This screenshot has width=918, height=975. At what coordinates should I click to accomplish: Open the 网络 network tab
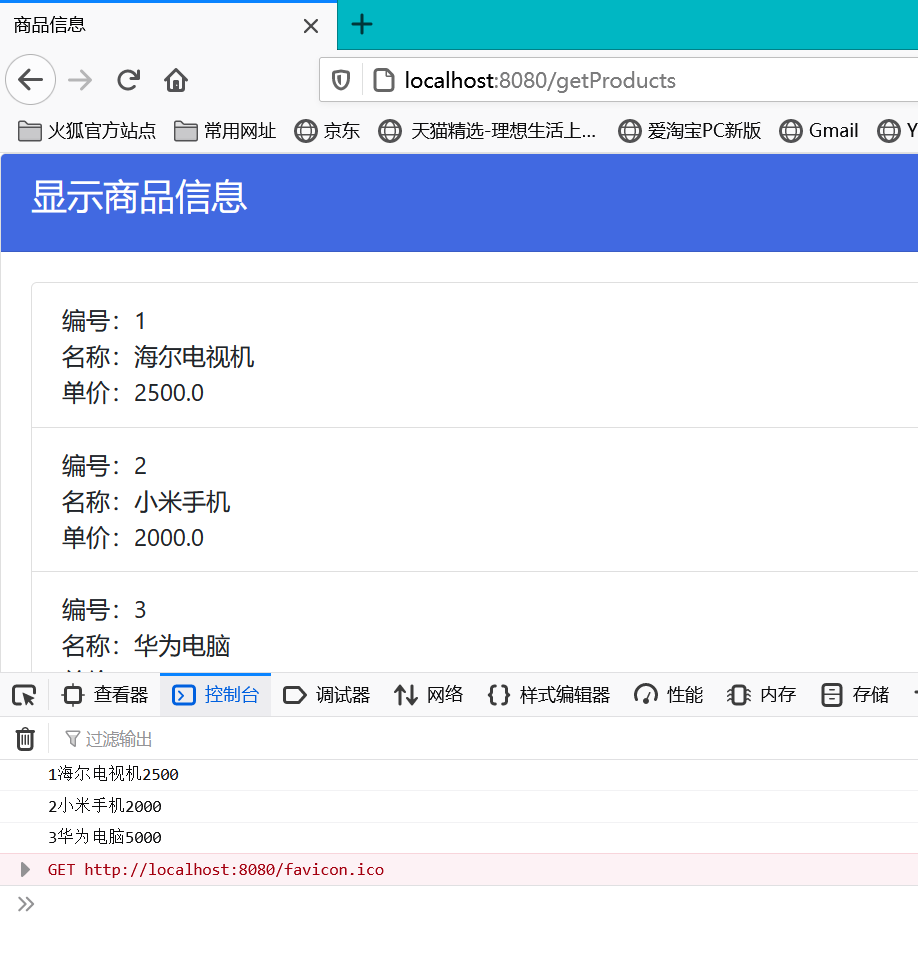pyautogui.click(x=429, y=695)
